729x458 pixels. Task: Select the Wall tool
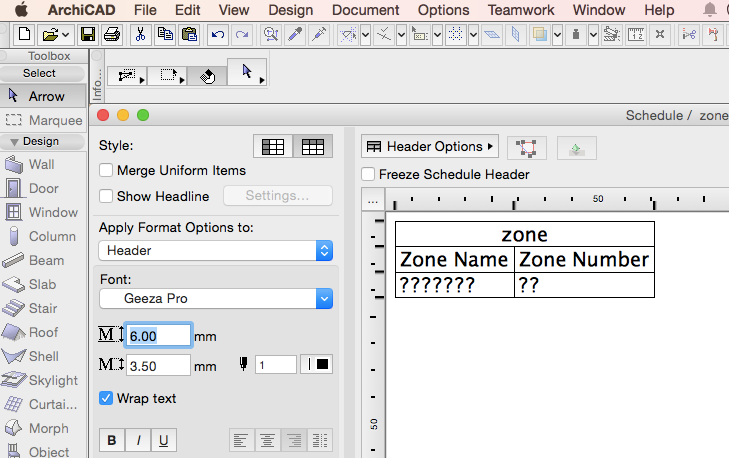pyautogui.click(x=43, y=165)
